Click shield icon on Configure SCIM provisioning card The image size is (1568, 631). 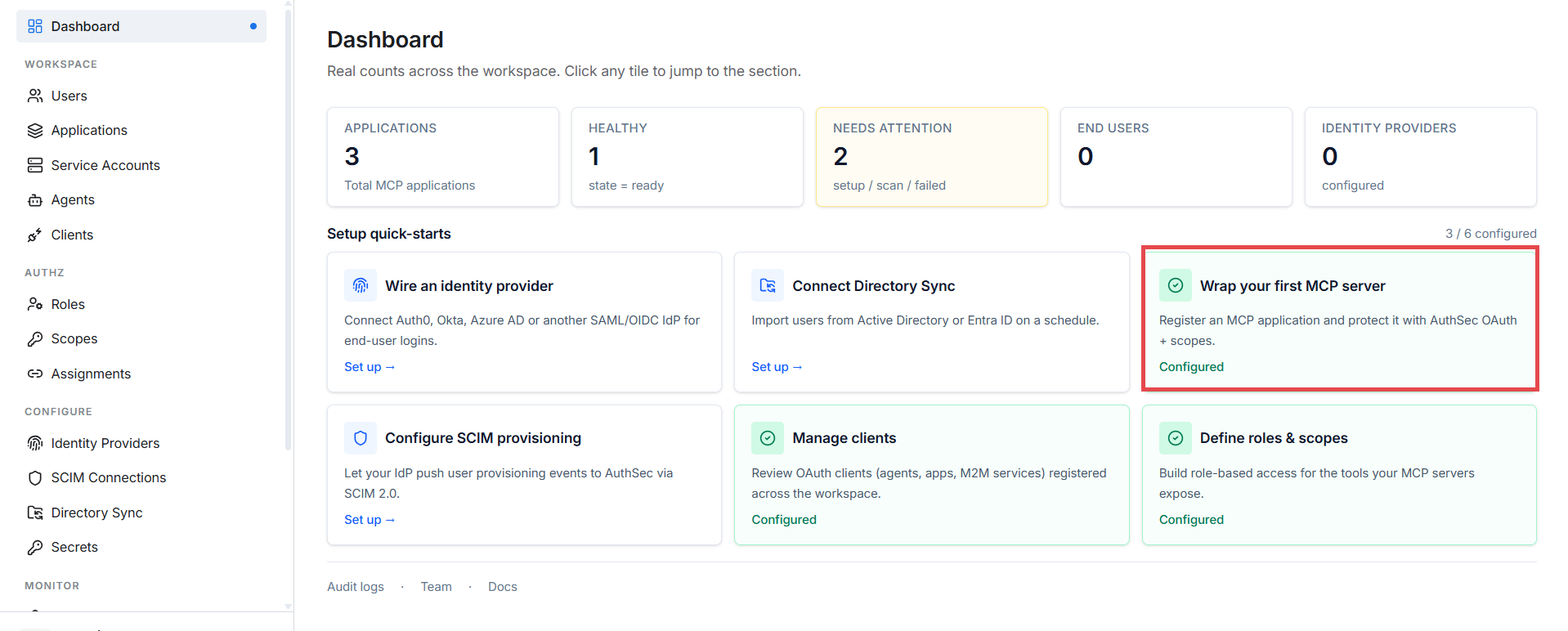coord(361,438)
